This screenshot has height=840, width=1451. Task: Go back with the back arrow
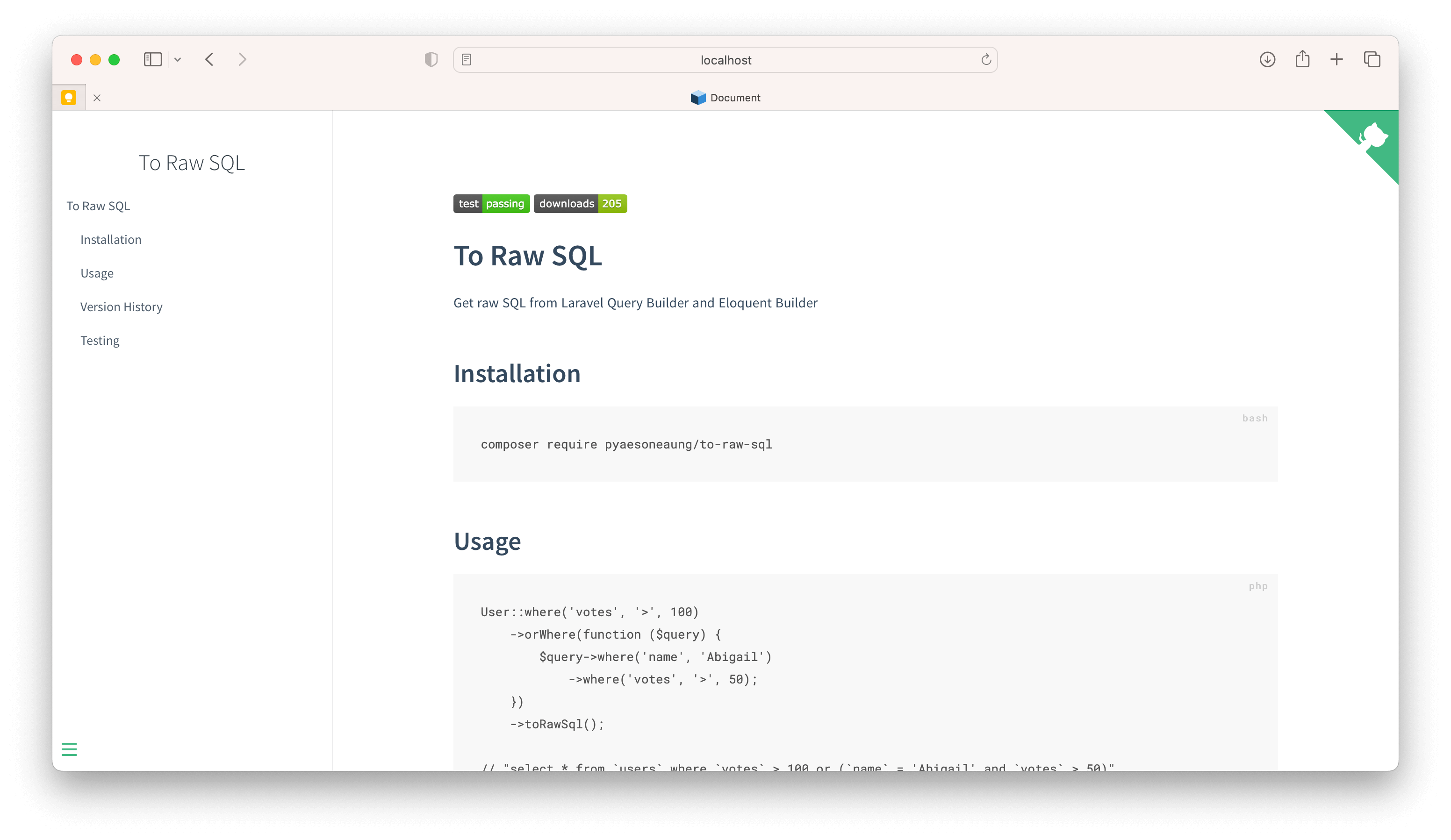(209, 59)
